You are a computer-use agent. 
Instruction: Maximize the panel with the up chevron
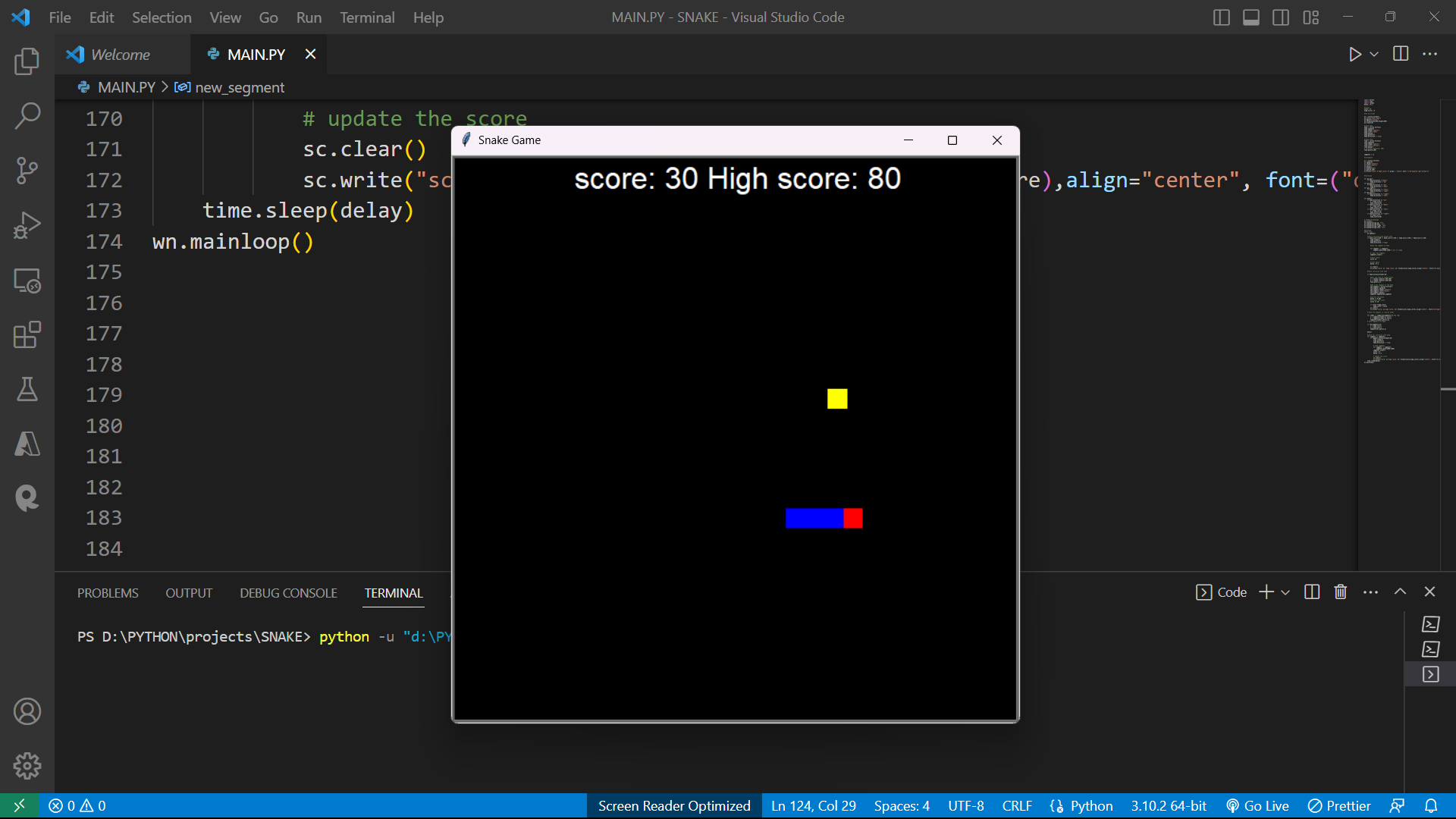pyautogui.click(x=1400, y=592)
